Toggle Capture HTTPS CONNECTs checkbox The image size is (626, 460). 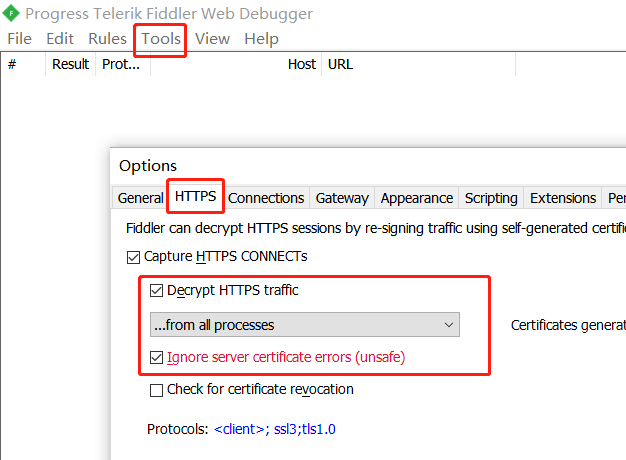click(x=133, y=257)
